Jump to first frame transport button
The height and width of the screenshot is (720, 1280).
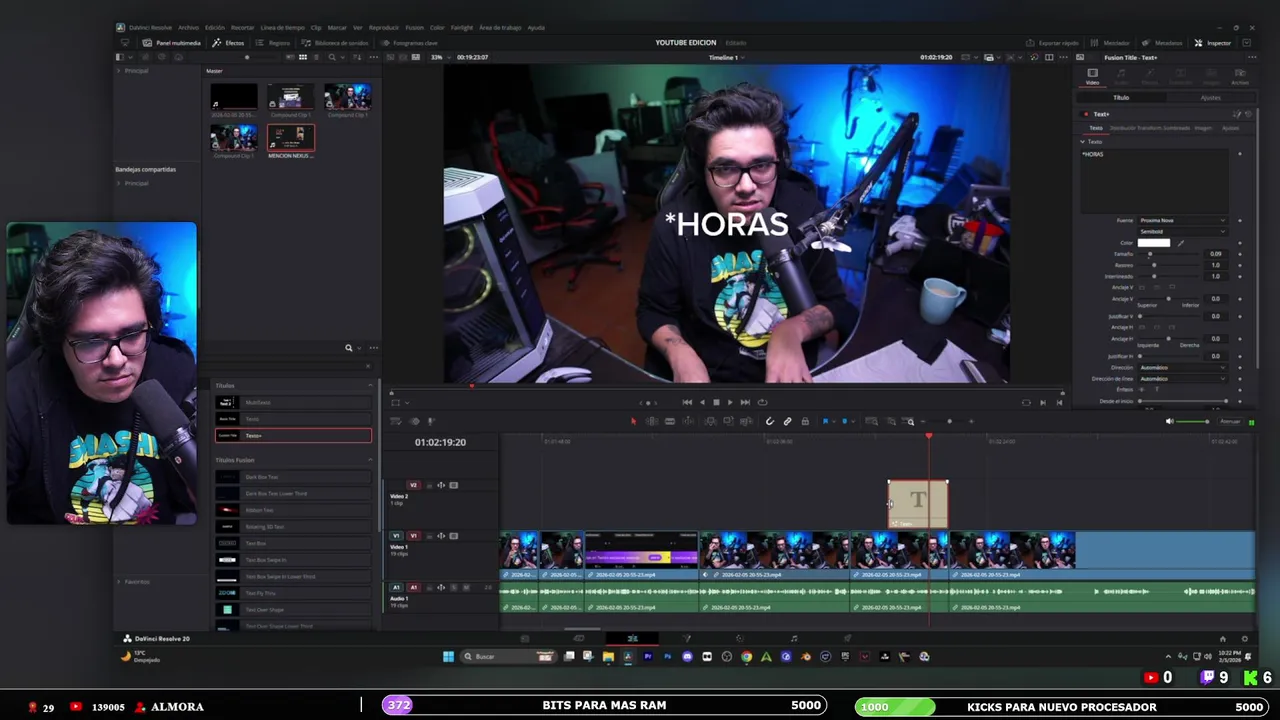(687, 402)
